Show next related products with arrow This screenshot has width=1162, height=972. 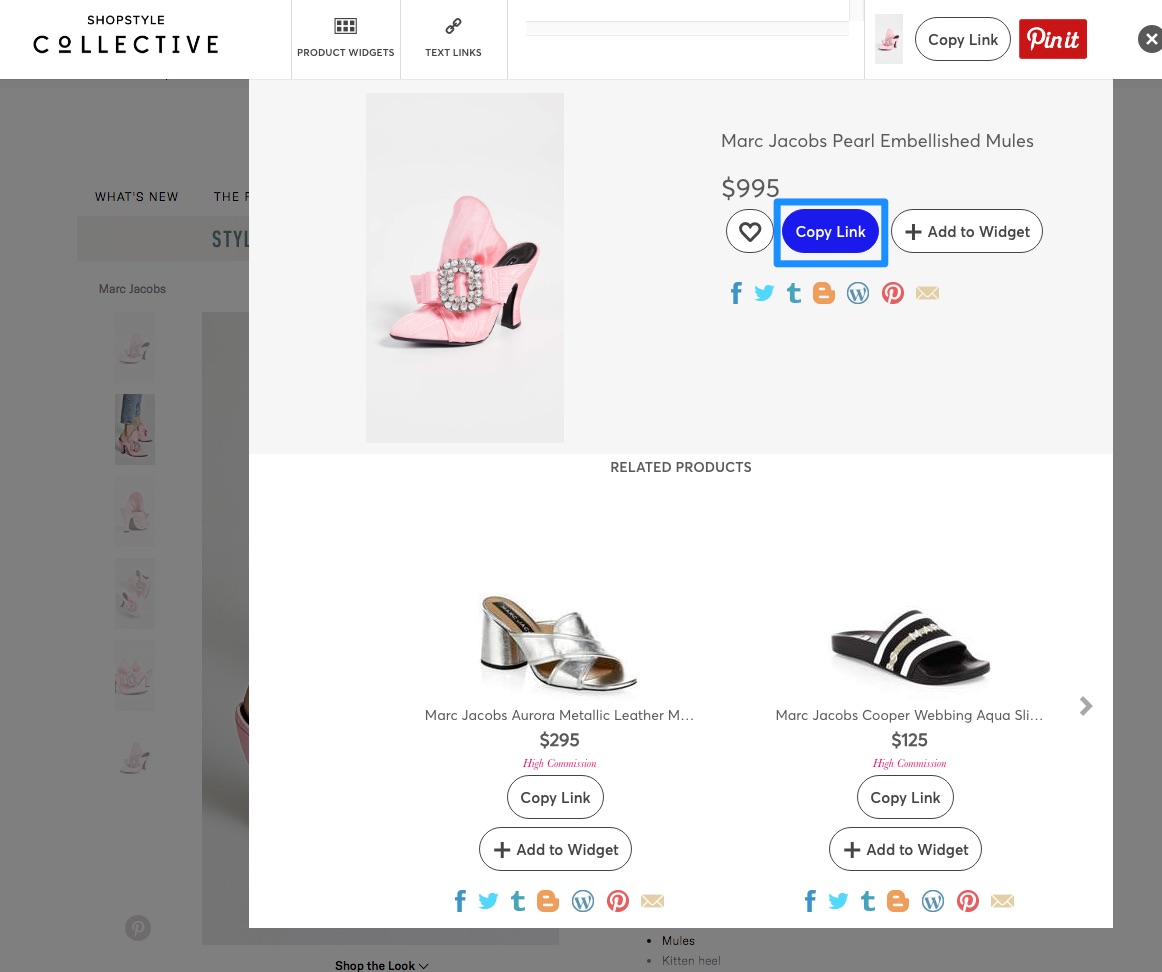click(x=1086, y=706)
